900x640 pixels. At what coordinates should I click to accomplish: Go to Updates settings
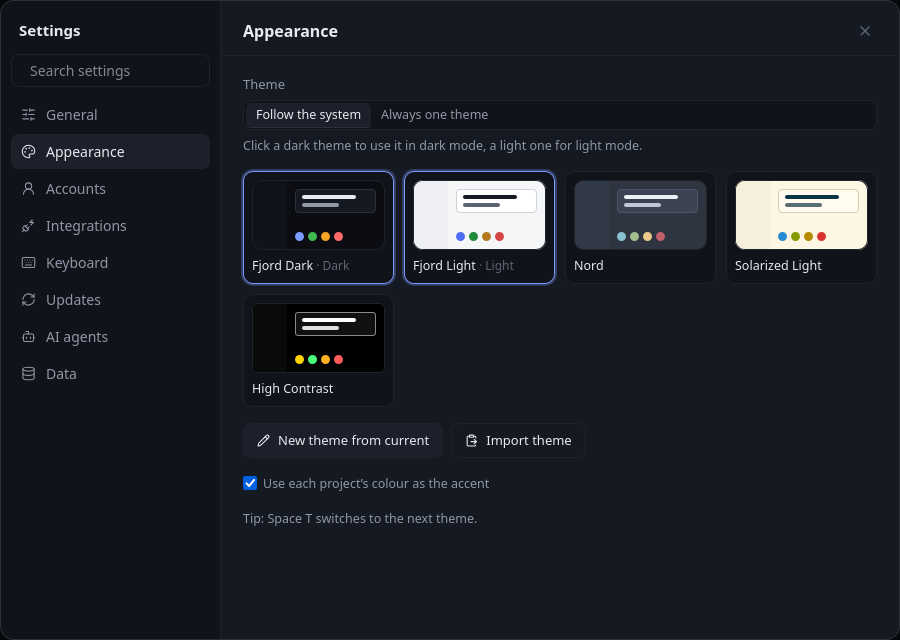(110, 300)
